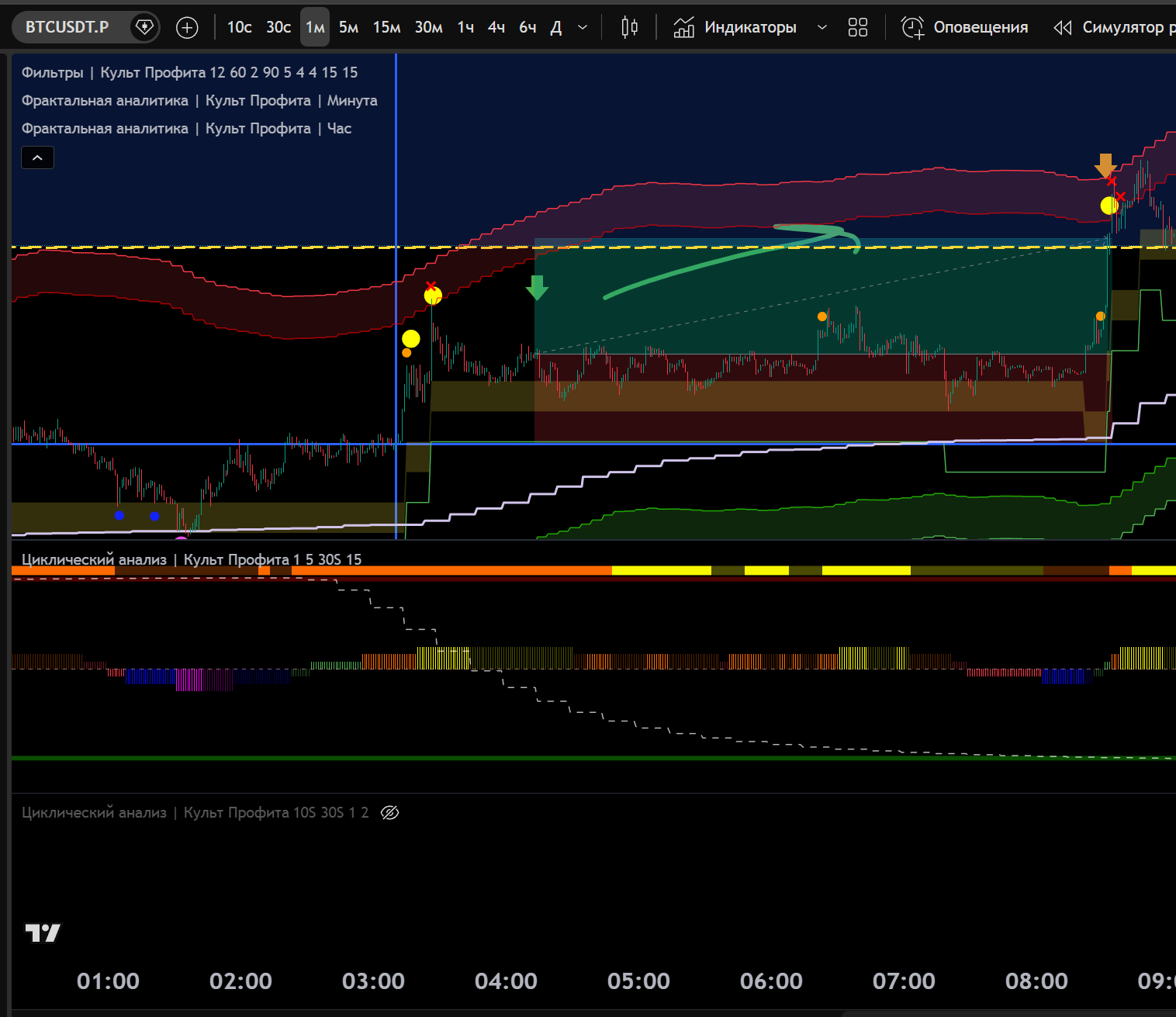Click the plus icon to add a symbol
This screenshot has height=1017, width=1176.
187,28
